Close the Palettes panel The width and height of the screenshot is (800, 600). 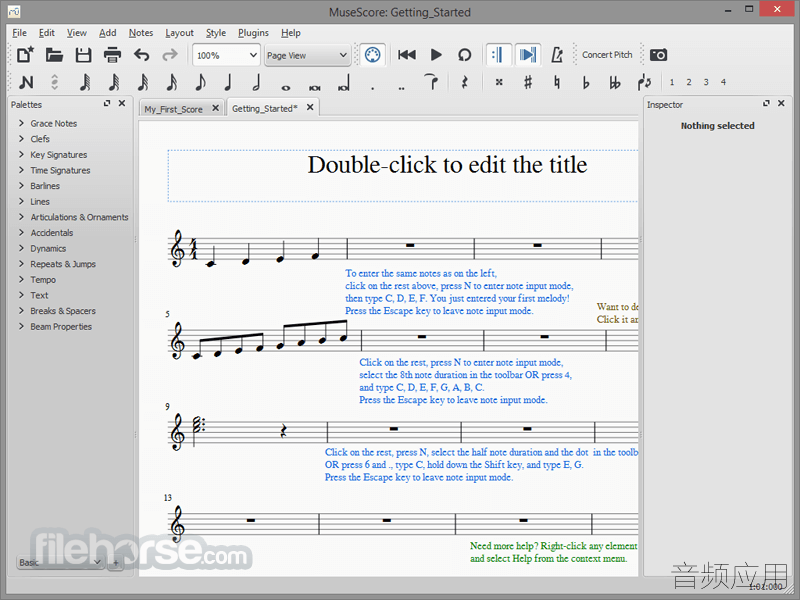(122, 104)
